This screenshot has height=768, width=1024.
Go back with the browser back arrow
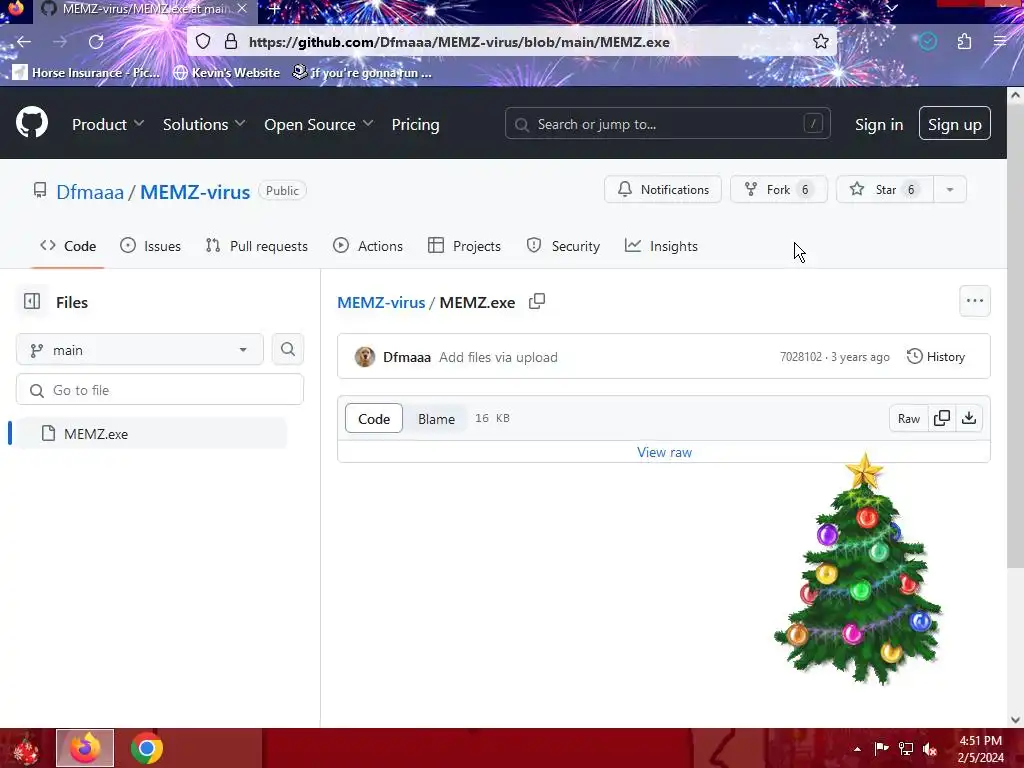[24, 42]
